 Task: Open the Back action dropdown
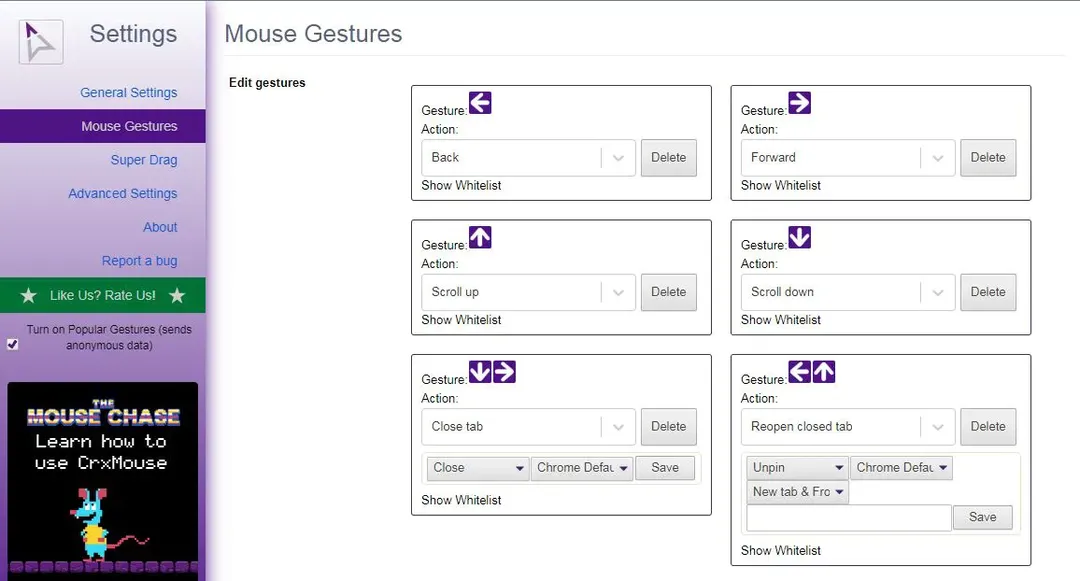[528, 157]
